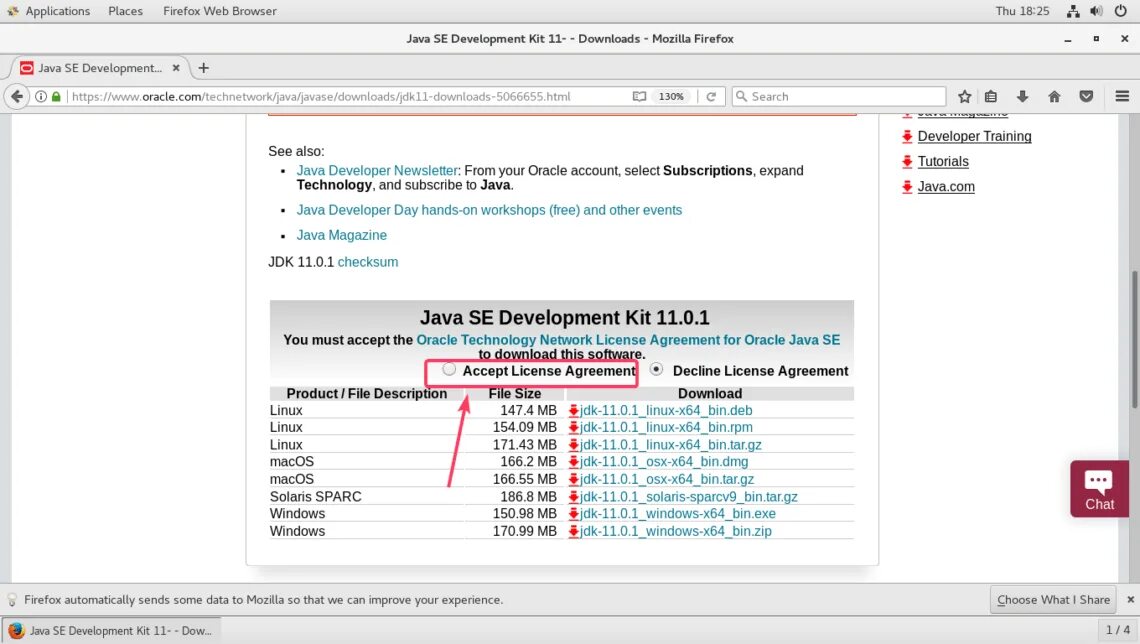Open Tutorials sidebar link
1140x644 pixels.
[943, 161]
